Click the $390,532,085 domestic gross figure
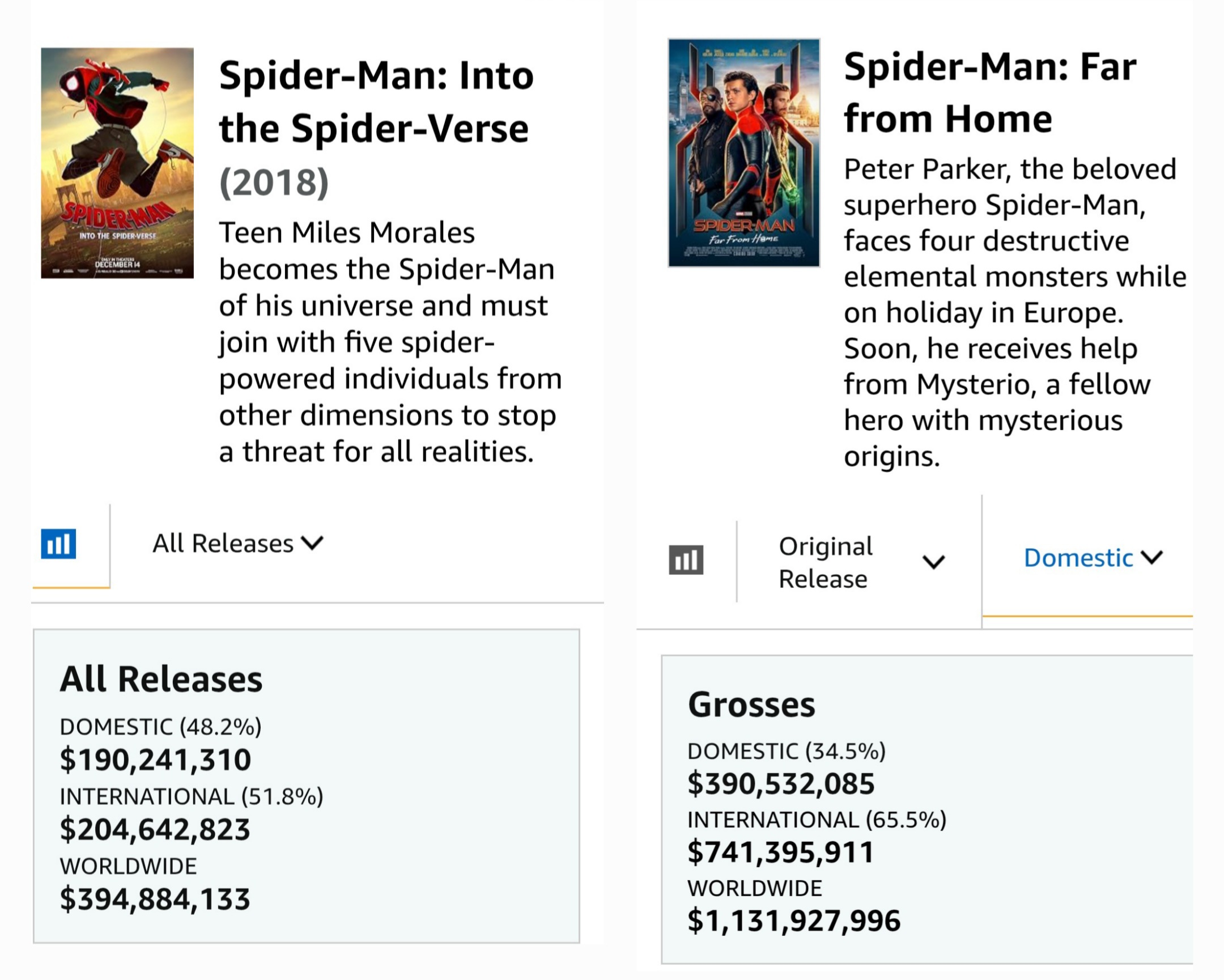 tap(781, 784)
